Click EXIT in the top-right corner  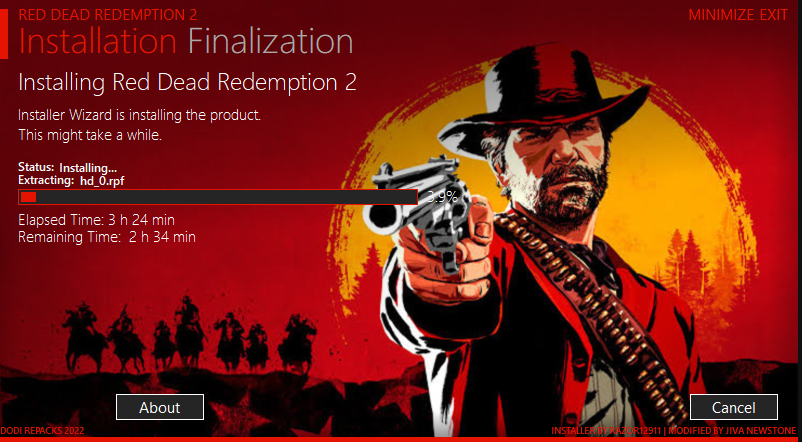773,15
